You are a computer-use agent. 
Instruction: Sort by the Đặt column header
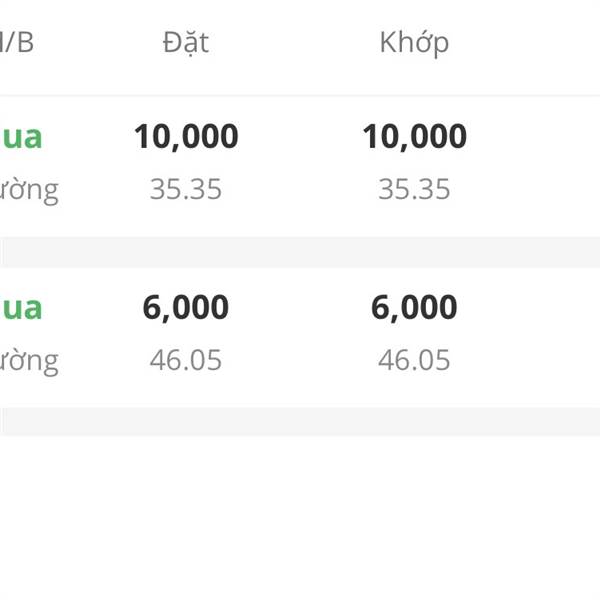point(186,42)
